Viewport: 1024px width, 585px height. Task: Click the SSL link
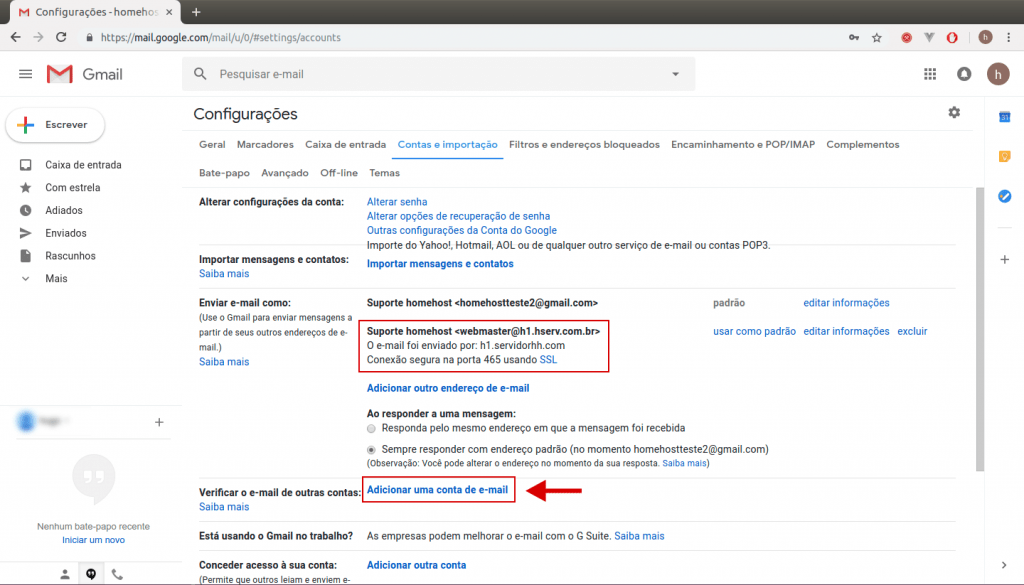(x=549, y=360)
